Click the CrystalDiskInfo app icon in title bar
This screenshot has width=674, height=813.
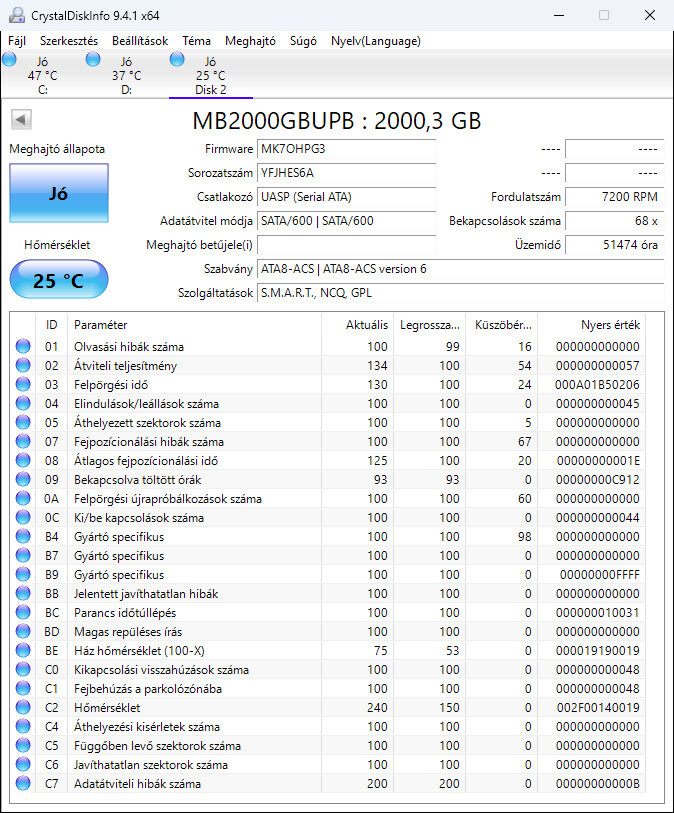[17, 15]
